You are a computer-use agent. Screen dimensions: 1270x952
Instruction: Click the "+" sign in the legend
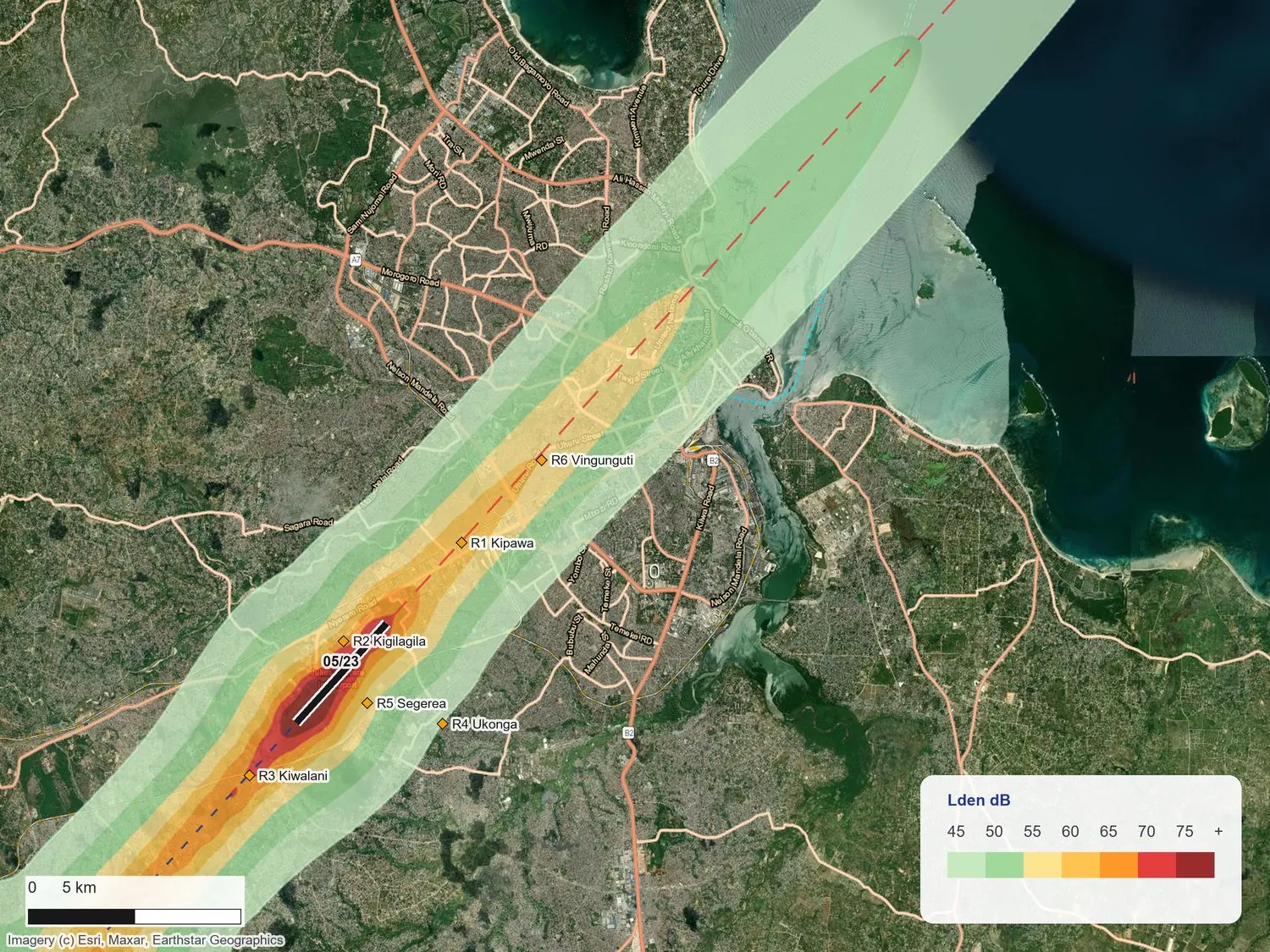pos(1218,832)
